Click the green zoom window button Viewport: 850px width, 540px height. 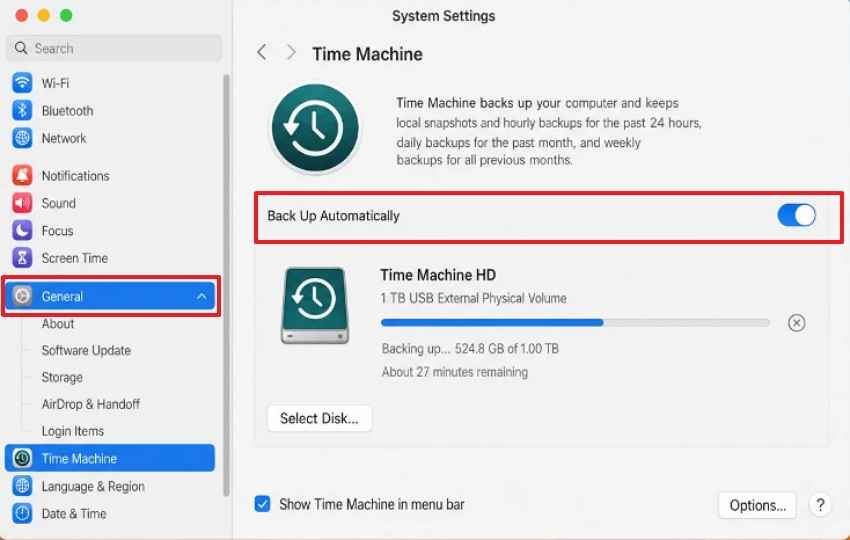66,15
